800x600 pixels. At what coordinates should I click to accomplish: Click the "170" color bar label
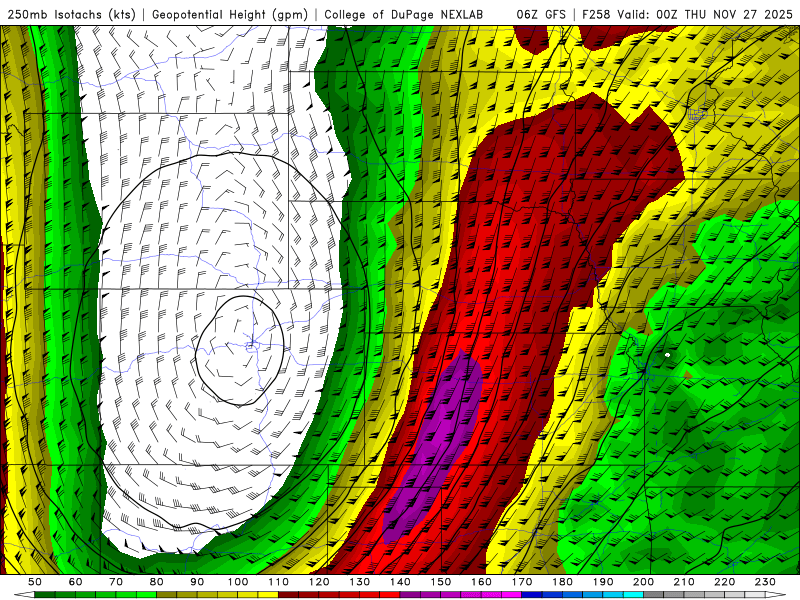(x=521, y=582)
